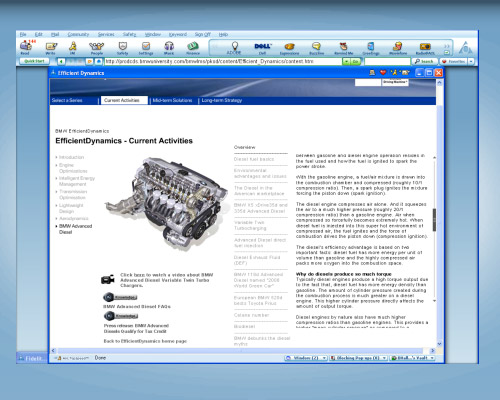The image size is (500, 400).
Task: Click the Go button beside address bar
Action: [x=356, y=61]
